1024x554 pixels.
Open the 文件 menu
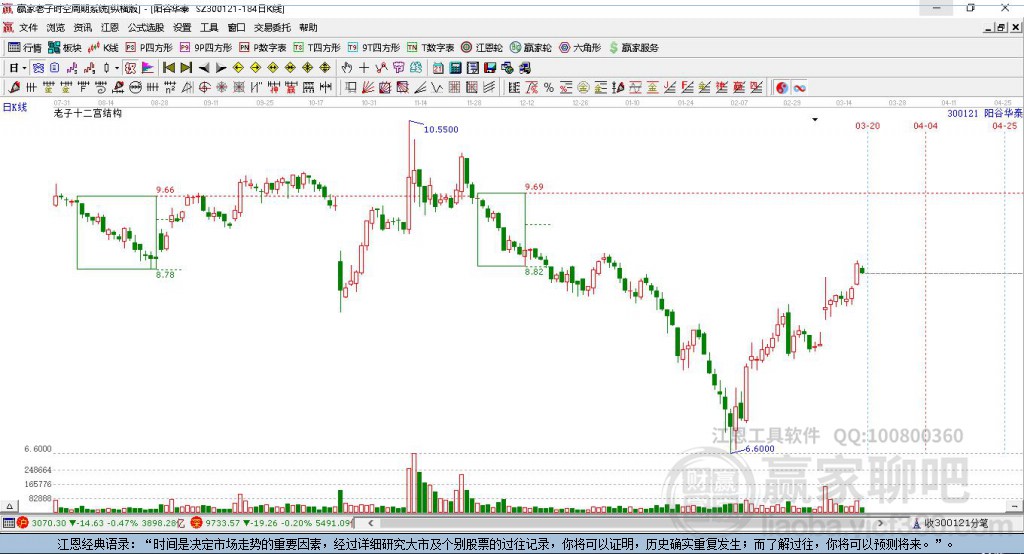28,27
